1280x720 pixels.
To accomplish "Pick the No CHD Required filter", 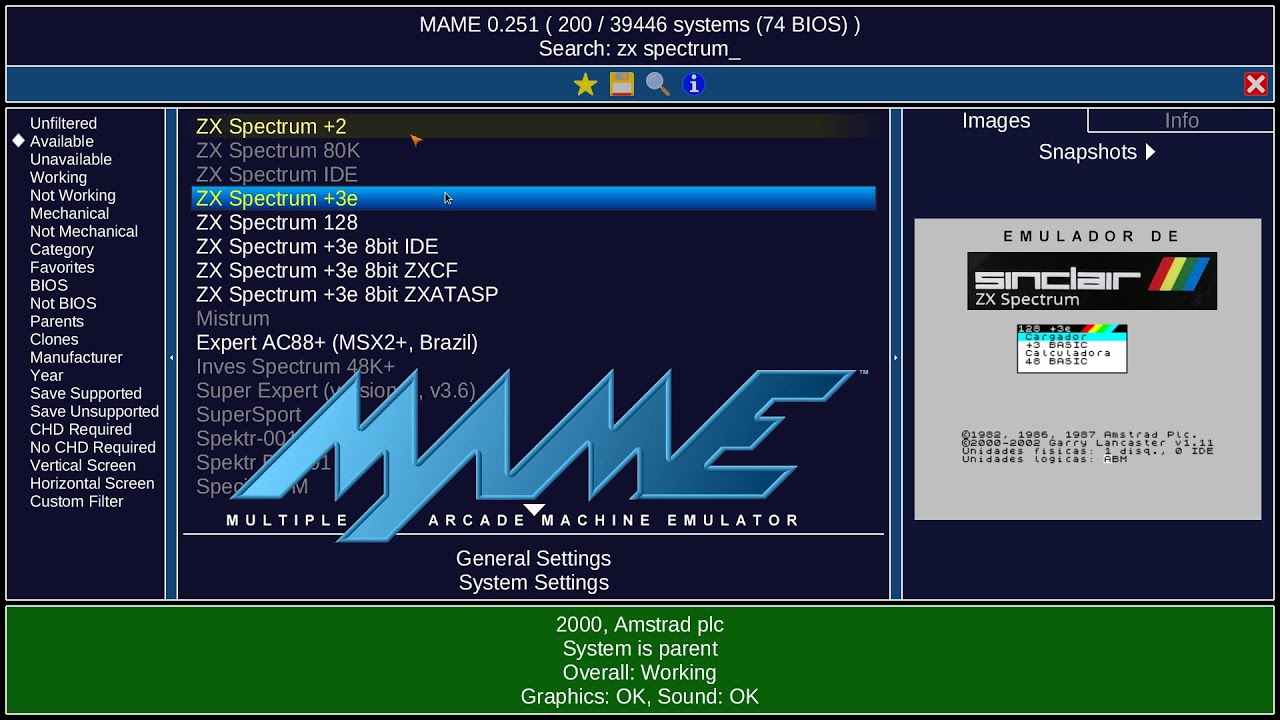I will 93,448.
